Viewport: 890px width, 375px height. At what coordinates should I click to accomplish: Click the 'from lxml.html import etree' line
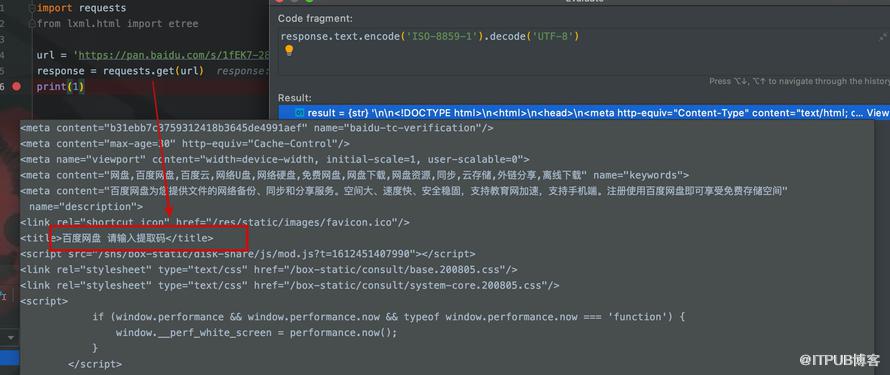(117, 24)
